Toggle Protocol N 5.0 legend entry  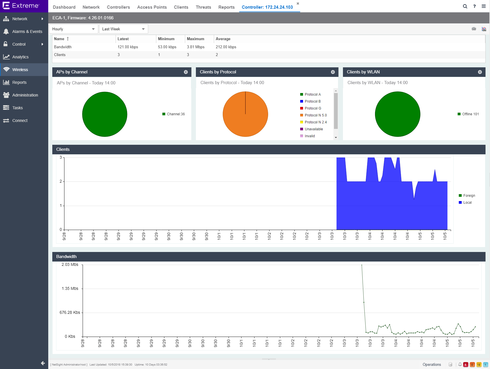[x=313, y=115]
